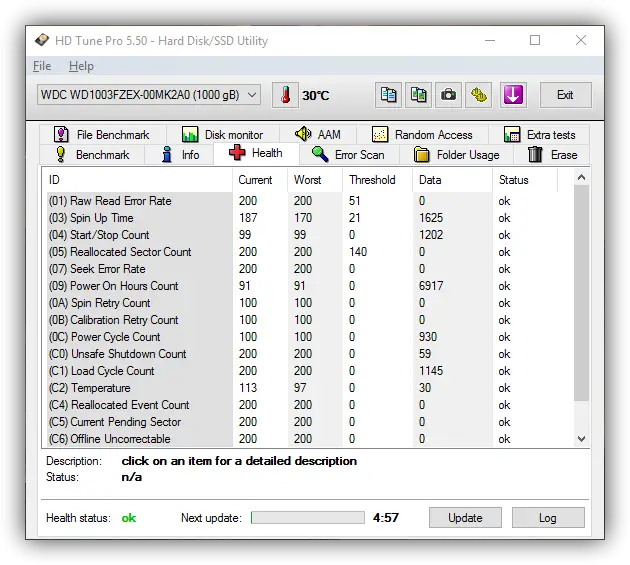Click the temperature thermometer icon
Screen dimensions: 630x565
[285, 95]
